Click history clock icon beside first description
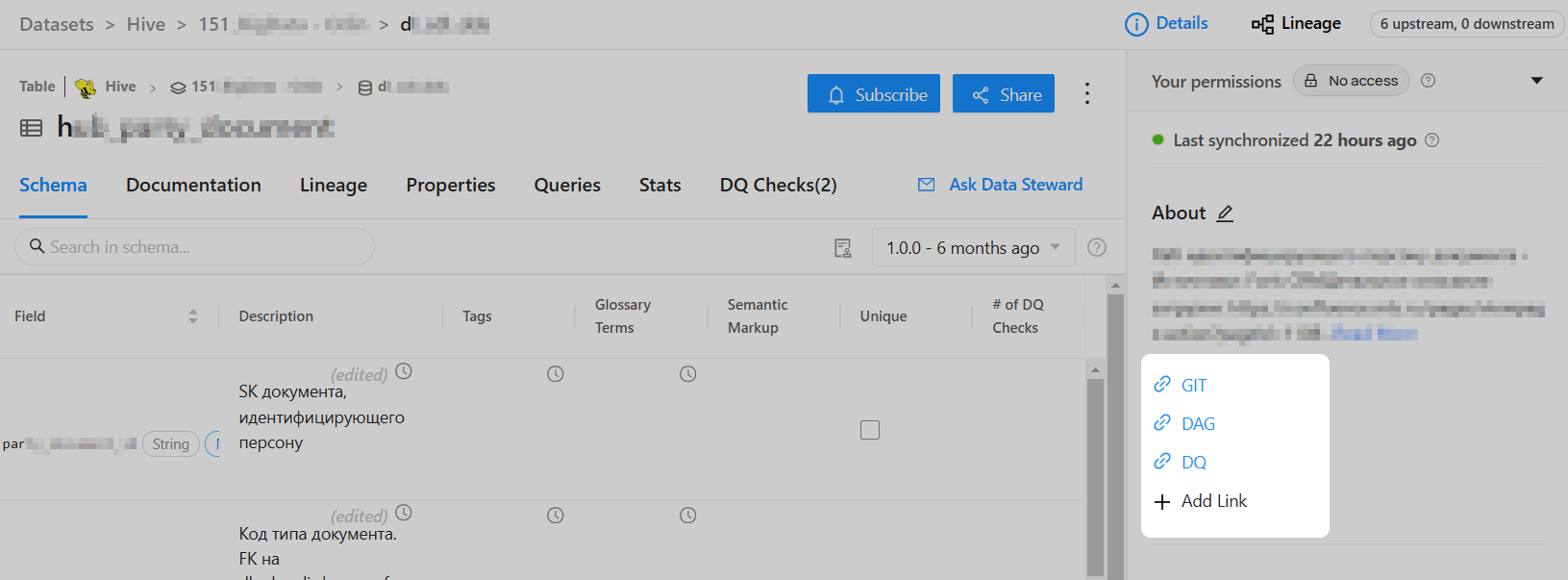 404,371
